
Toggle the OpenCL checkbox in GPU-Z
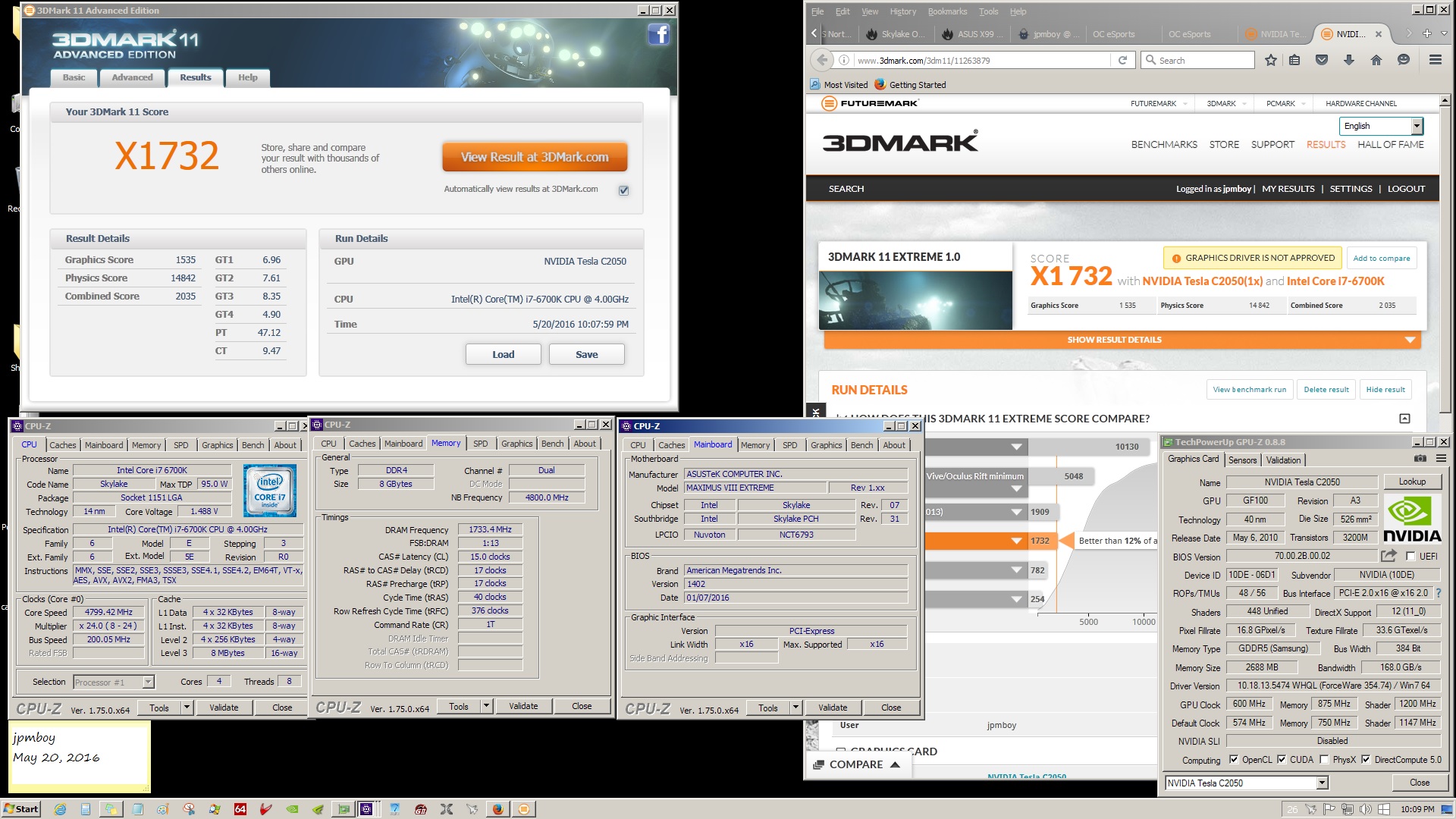(x=1234, y=759)
